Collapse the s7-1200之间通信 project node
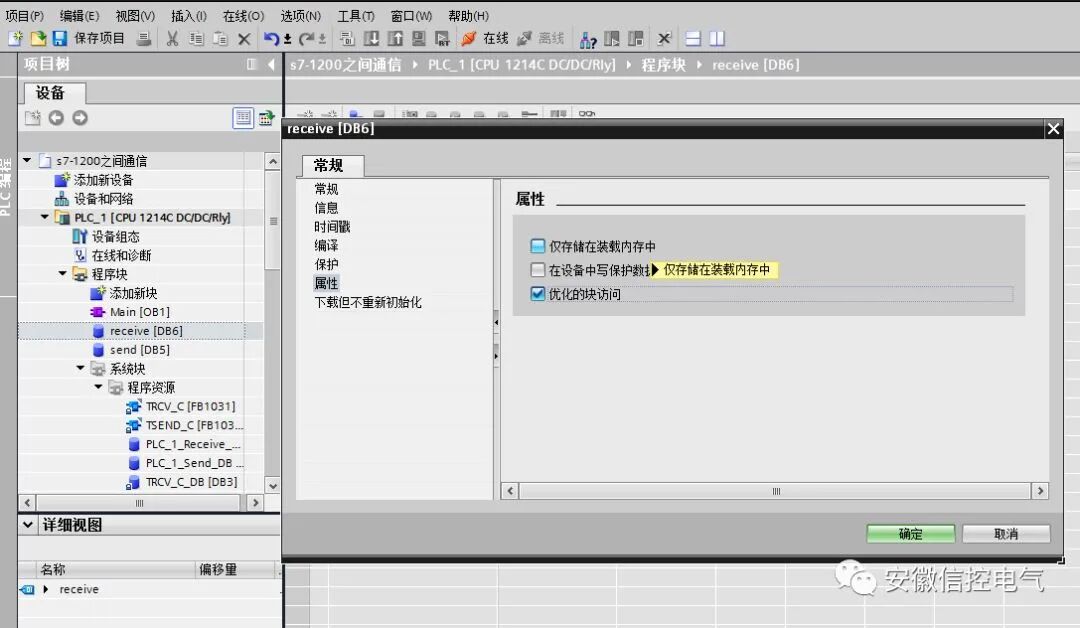Viewport: 1080px width, 628px height. (x=27, y=160)
